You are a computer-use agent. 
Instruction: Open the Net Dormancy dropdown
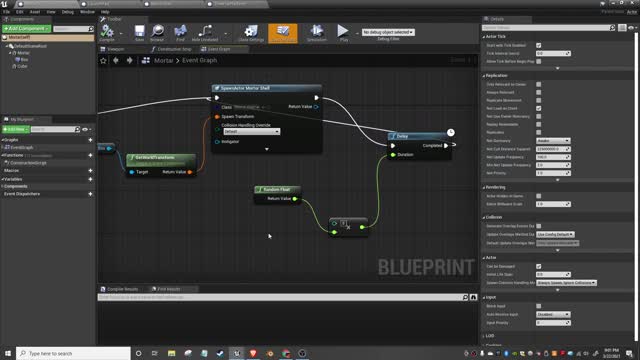pos(553,141)
